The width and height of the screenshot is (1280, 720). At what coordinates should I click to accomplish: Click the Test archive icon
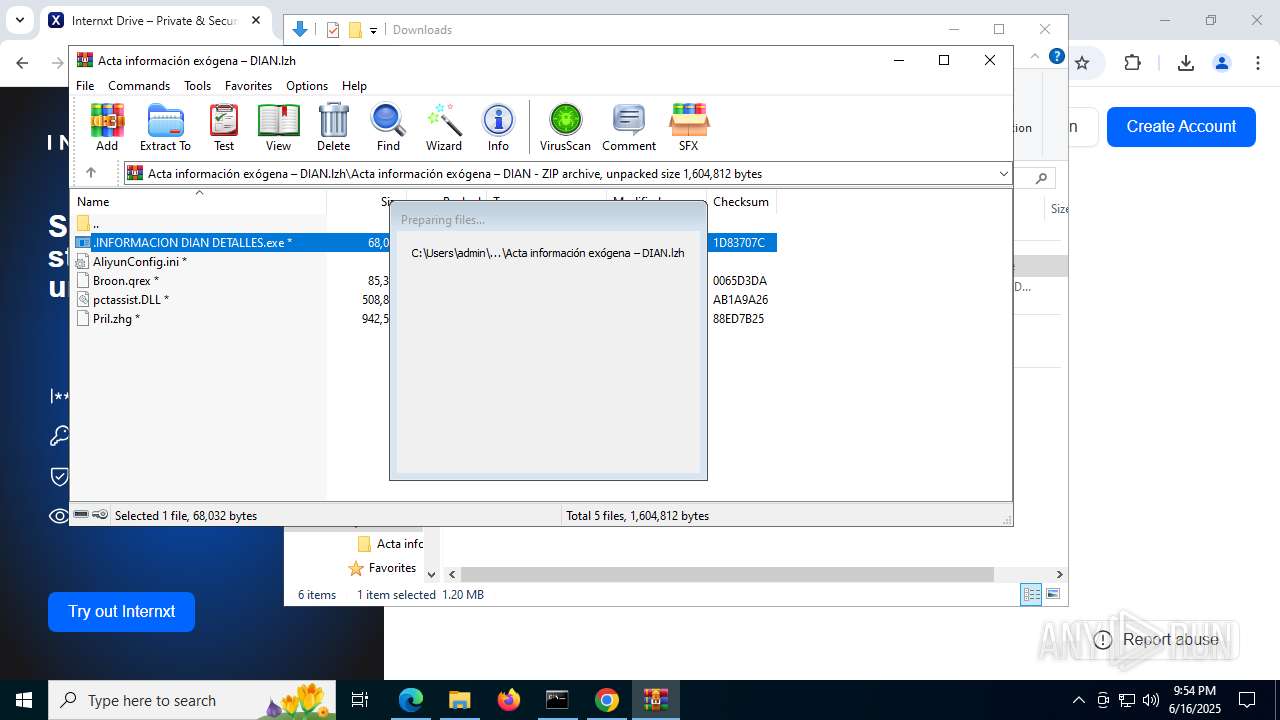pos(224,127)
